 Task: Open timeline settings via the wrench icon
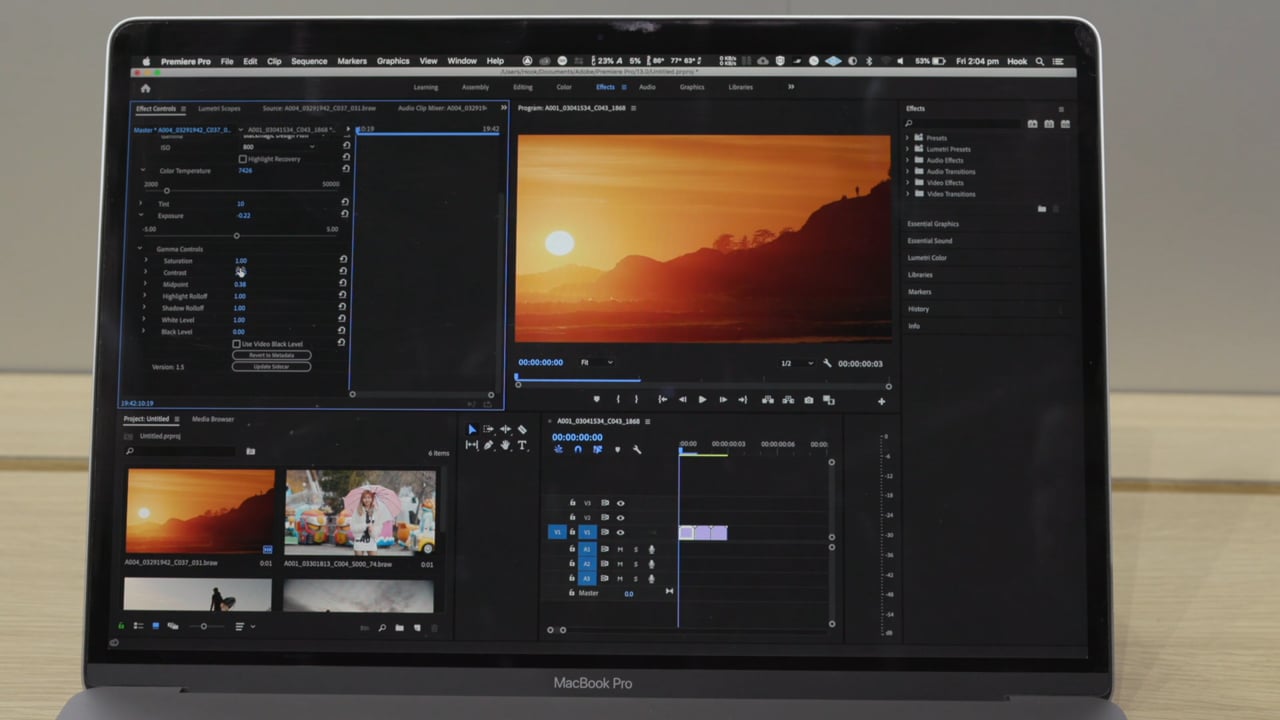[637, 449]
